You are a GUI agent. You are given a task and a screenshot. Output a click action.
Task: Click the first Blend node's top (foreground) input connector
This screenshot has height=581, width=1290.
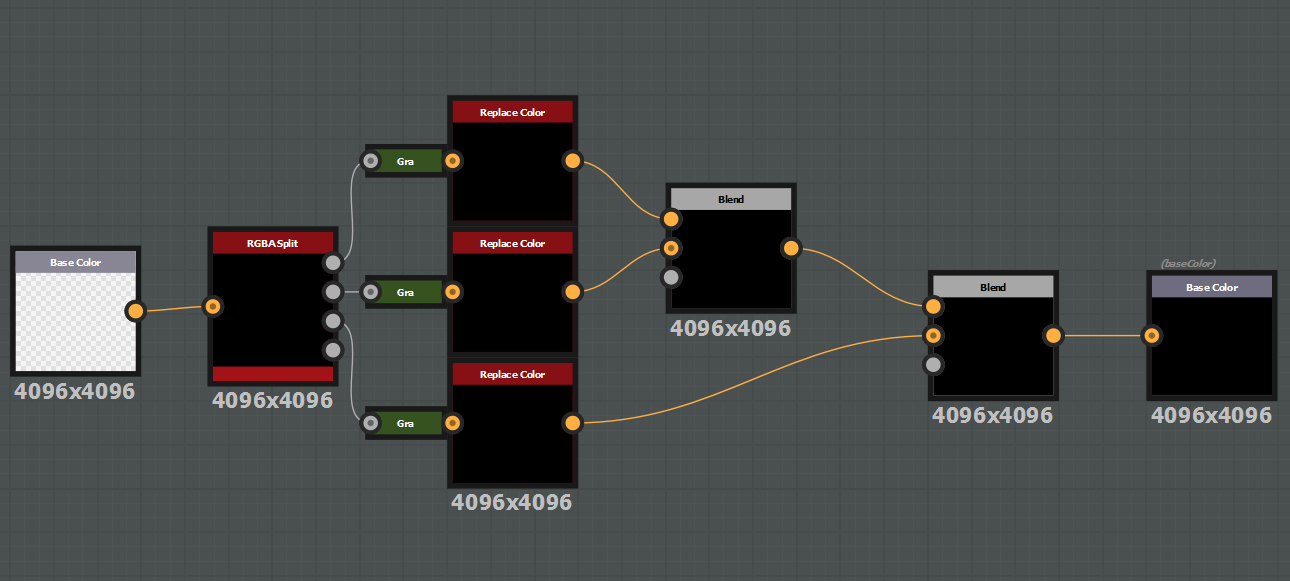(671, 219)
